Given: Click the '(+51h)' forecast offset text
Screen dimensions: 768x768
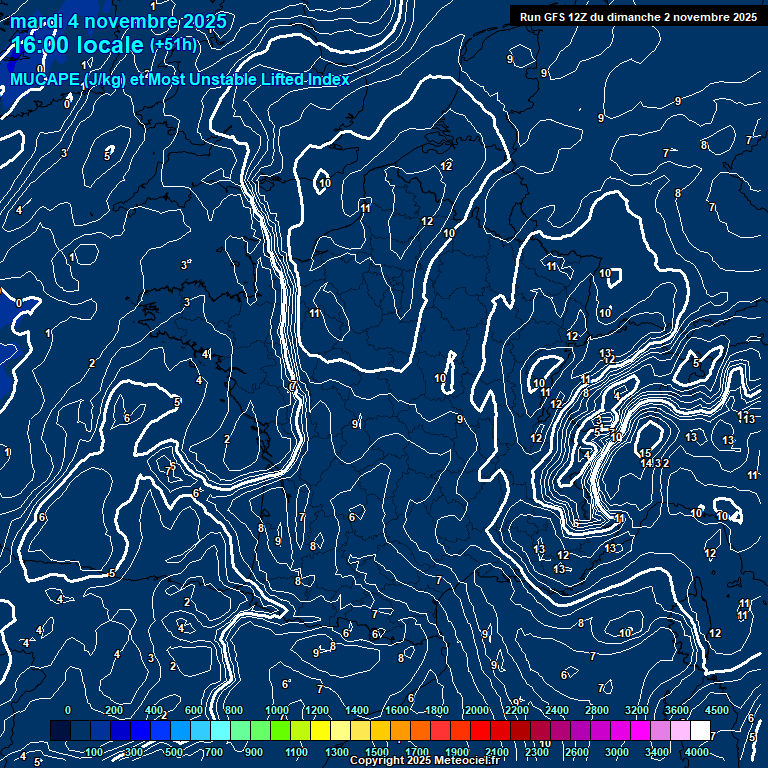Looking at the screenshot, I should (x=173, y=45).
